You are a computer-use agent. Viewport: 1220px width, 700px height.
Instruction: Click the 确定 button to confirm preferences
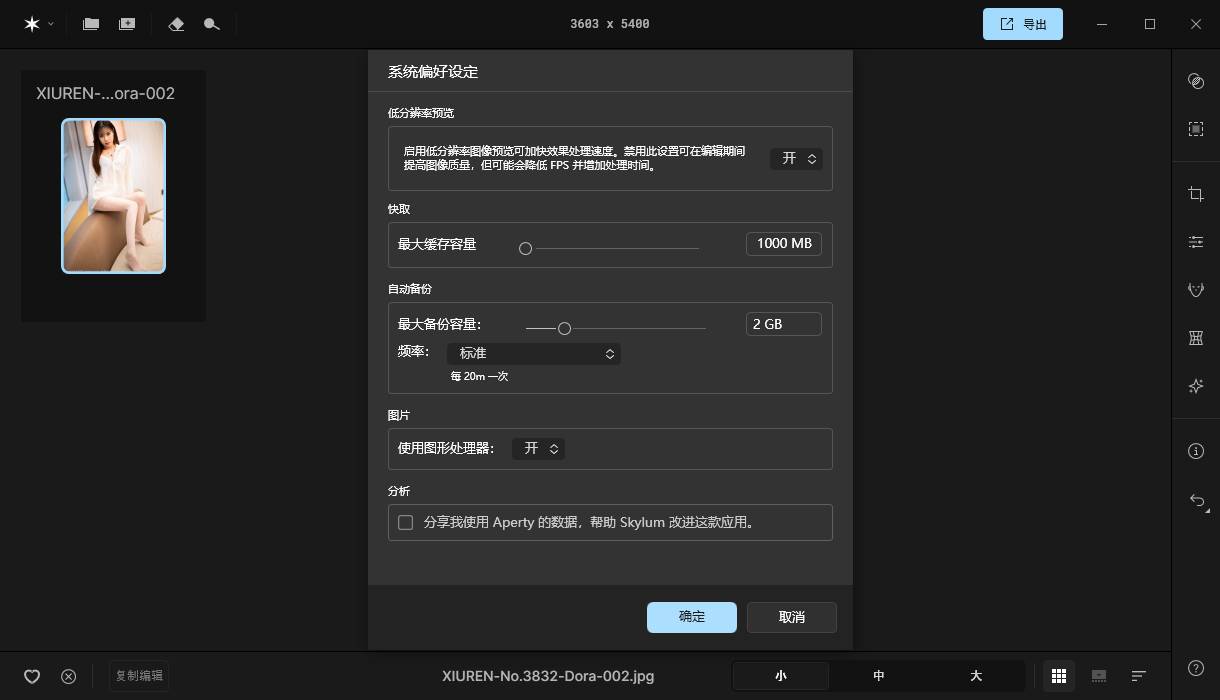coord(691,617)
